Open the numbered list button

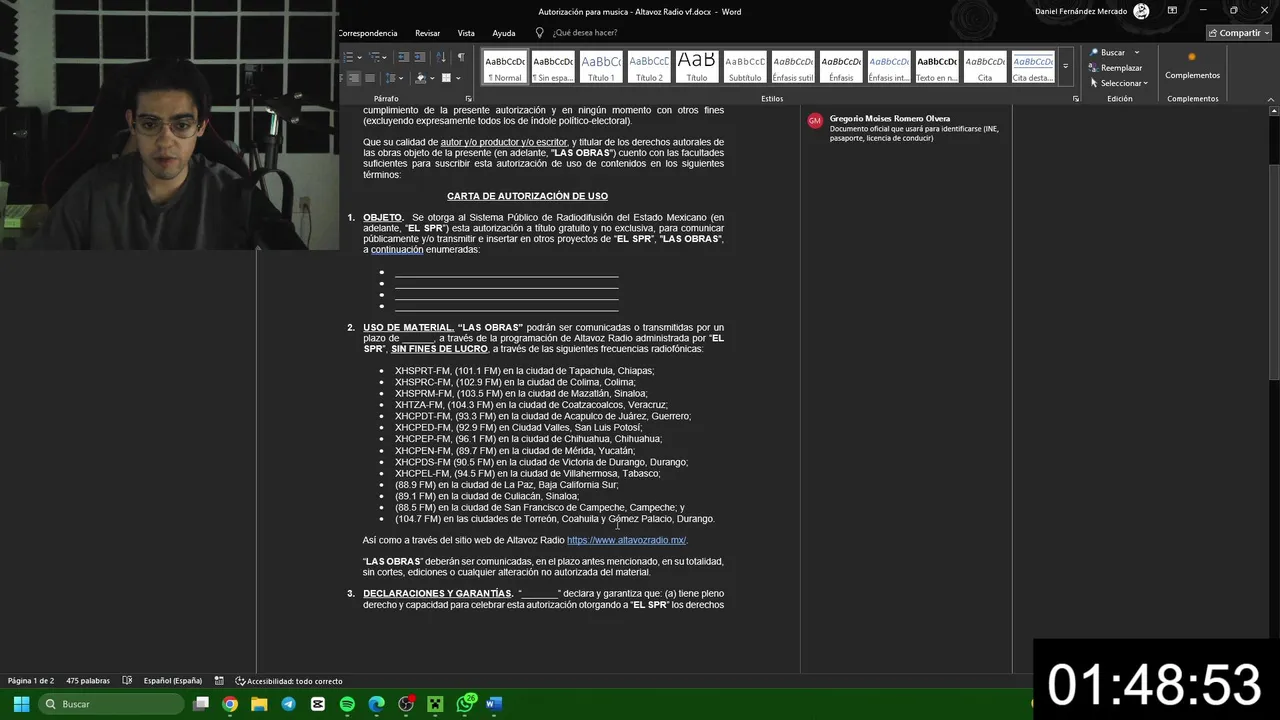pos(348,57)
